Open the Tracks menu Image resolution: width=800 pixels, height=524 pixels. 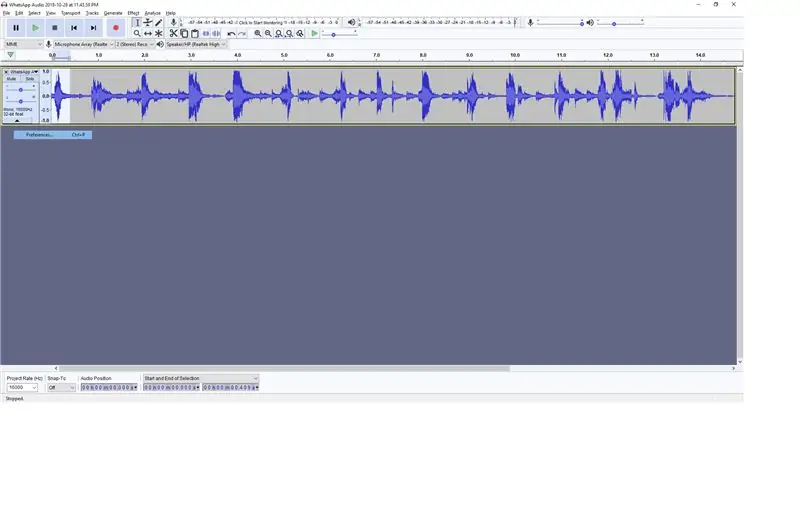[x=92, y=13]
